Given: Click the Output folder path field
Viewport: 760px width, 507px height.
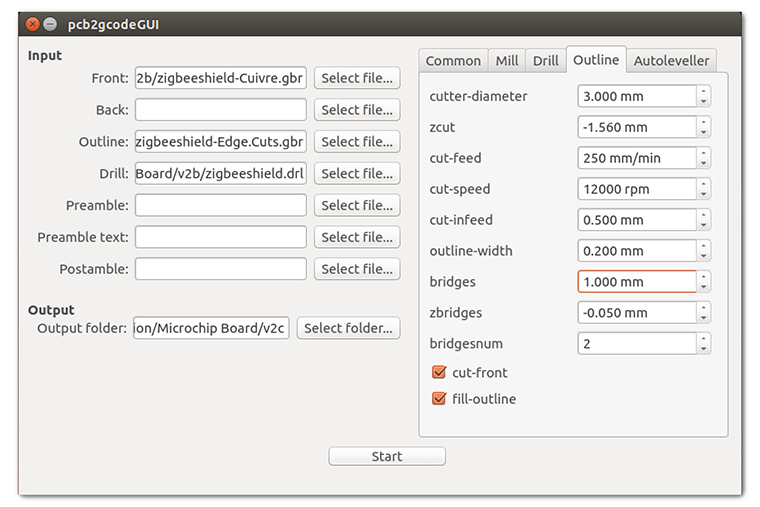Looking at the screenshot, I should pyautogui.click(x=211, y=328).
